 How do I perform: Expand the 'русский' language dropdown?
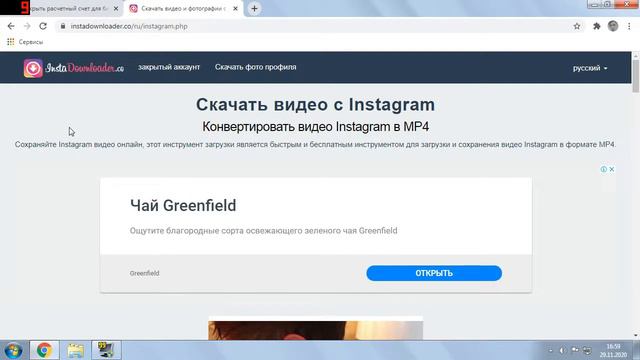click(590, 68)
